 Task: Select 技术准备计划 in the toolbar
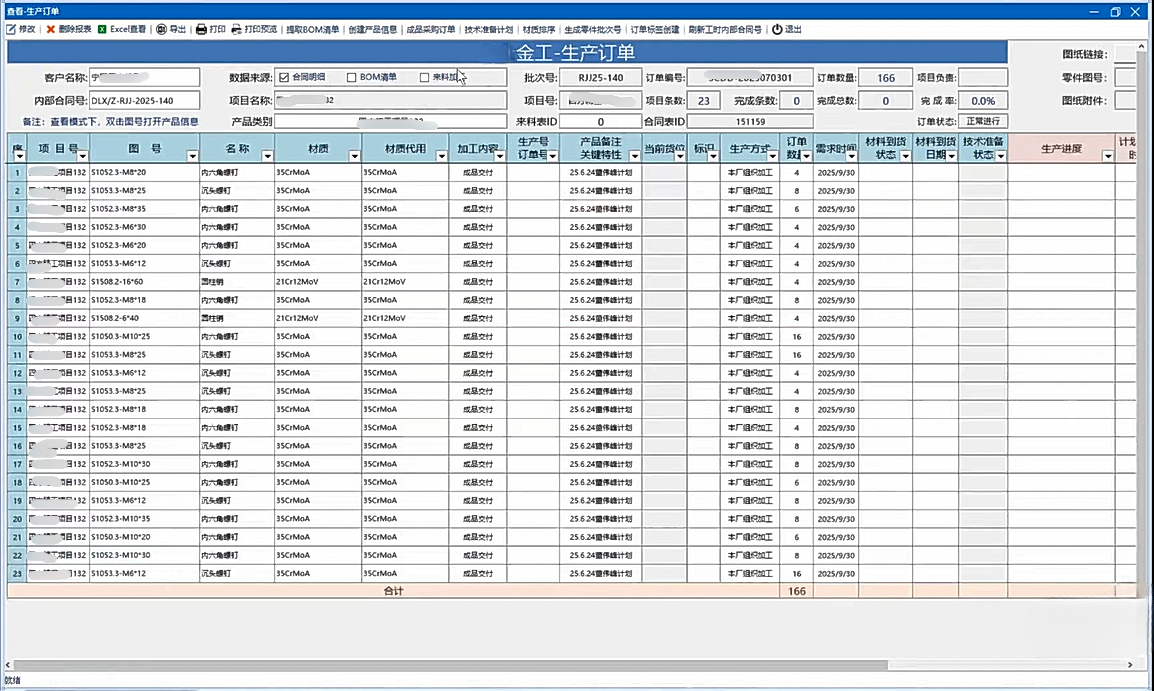pyautogui.click(x=488, y=30)
